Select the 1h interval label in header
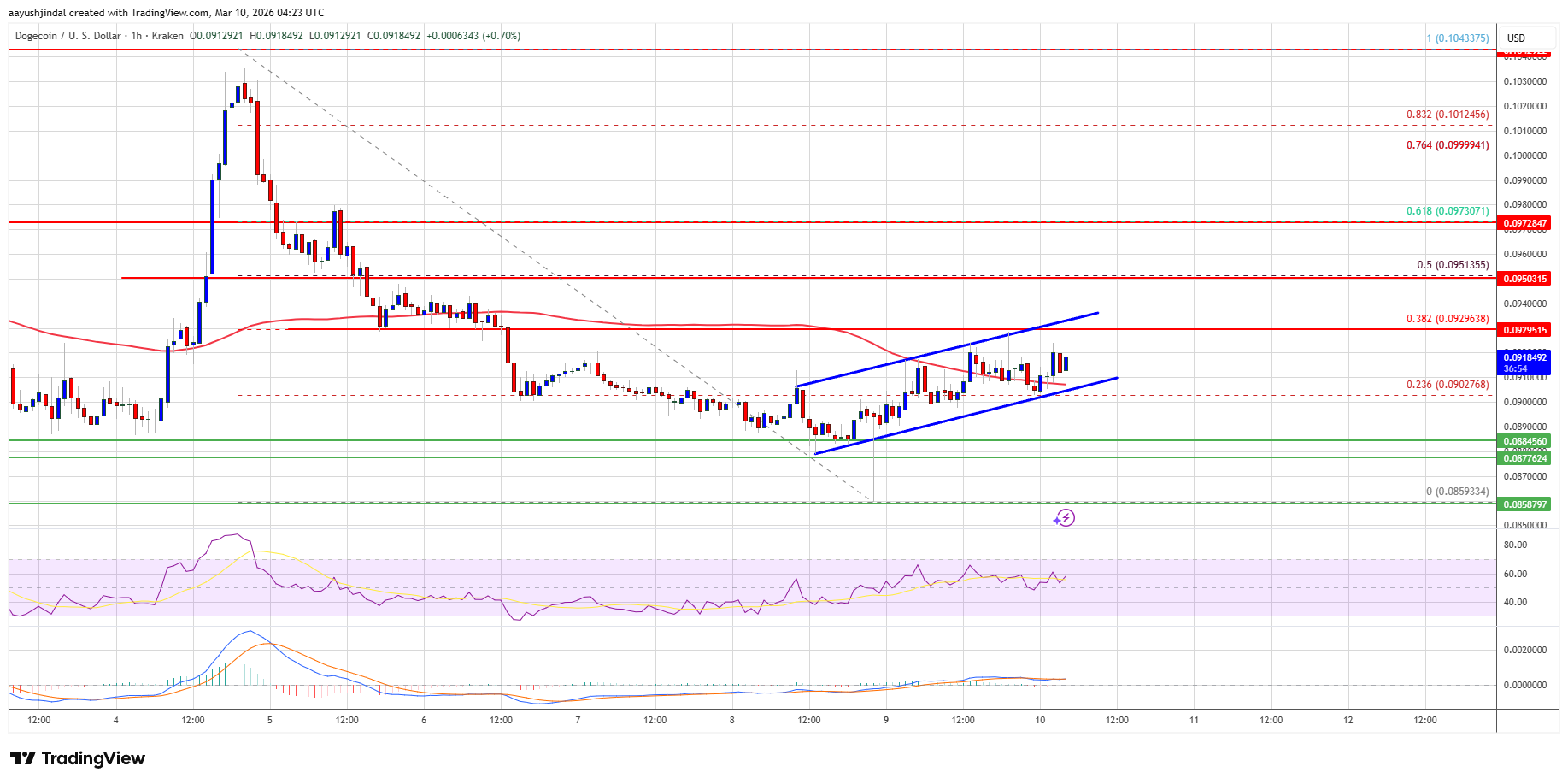This screenshot has height=784, width=1568. (x=136, y=36)
